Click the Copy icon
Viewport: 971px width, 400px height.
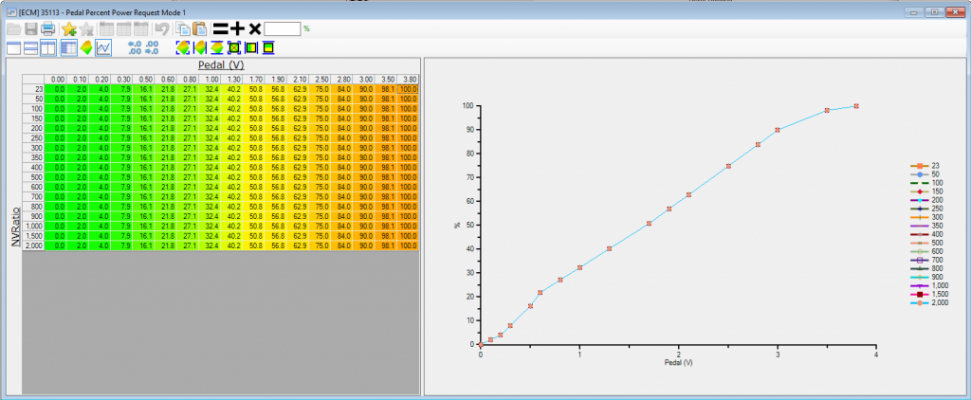pyautogui.click(x=183, y=28)
